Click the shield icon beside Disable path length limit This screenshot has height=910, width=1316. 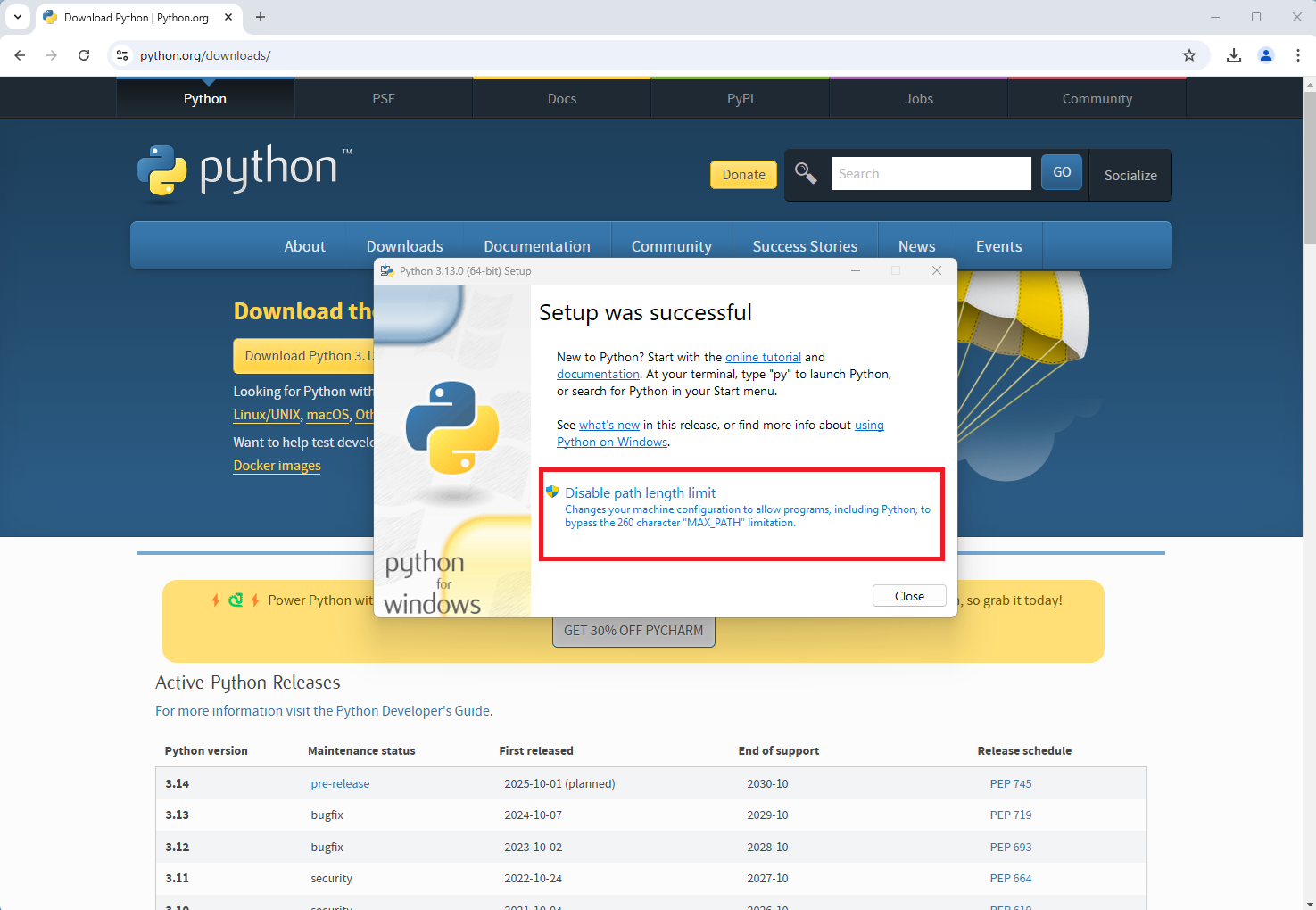click(x=552, y=492)
